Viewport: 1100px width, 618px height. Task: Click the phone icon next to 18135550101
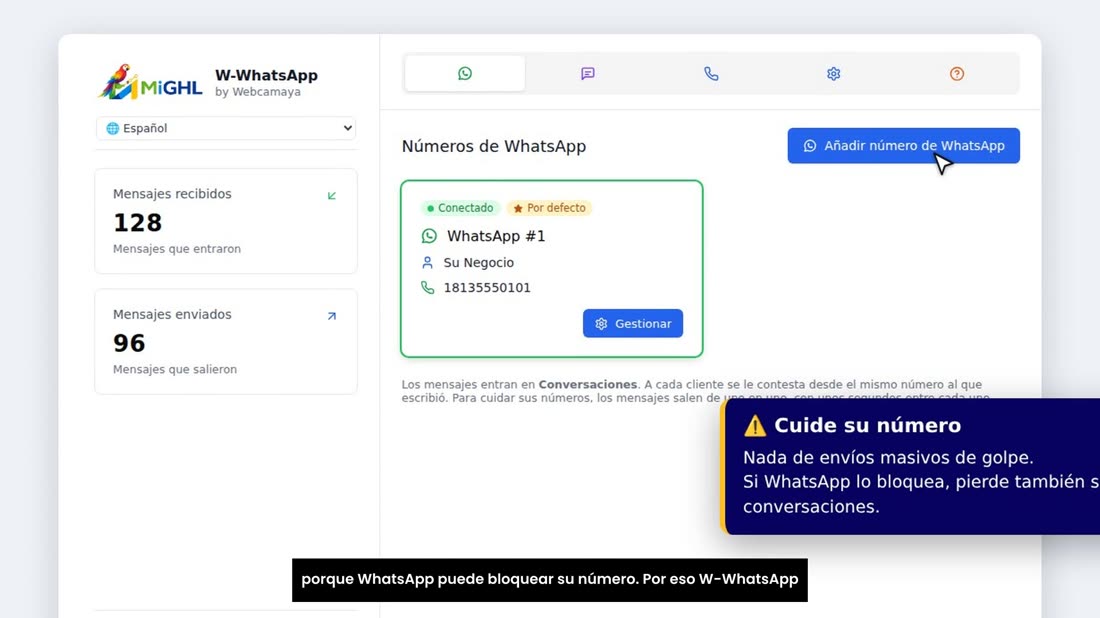click(x=427, y=288)
